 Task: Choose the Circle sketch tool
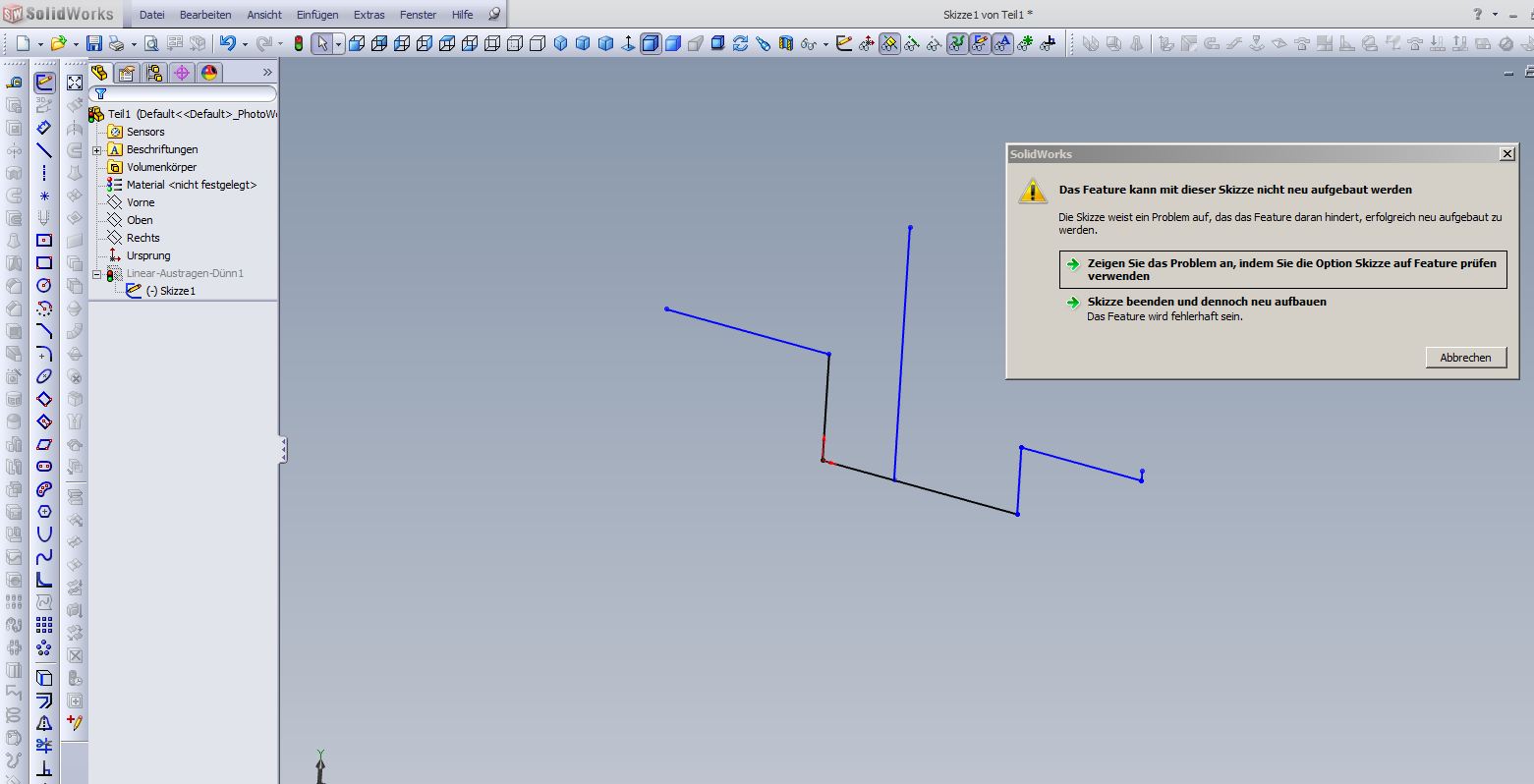coord(44,286)
